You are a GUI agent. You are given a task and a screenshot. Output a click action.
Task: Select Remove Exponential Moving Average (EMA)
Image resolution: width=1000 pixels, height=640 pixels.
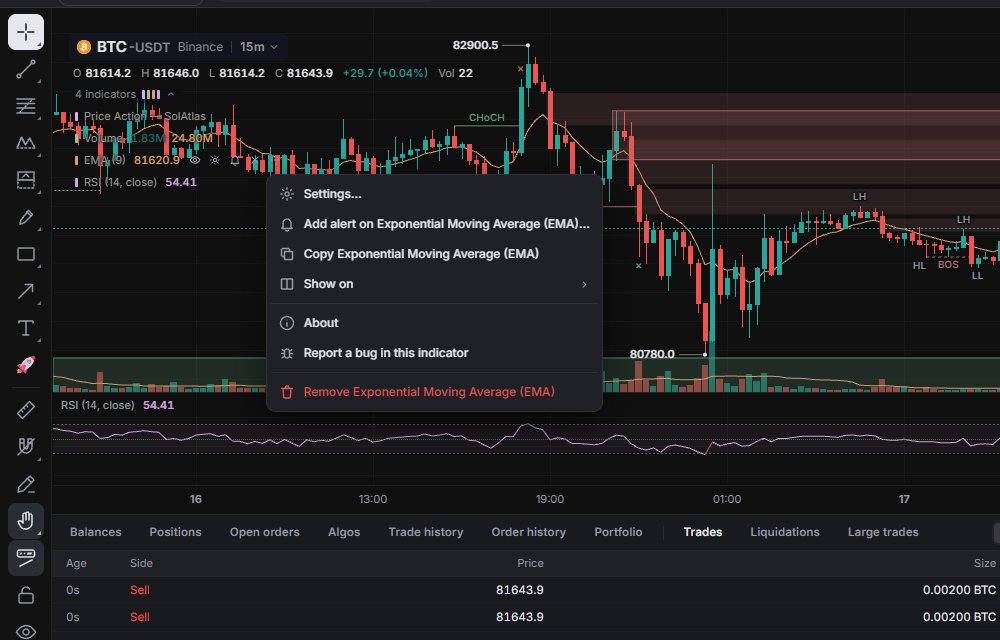click(x=434, y=391)
